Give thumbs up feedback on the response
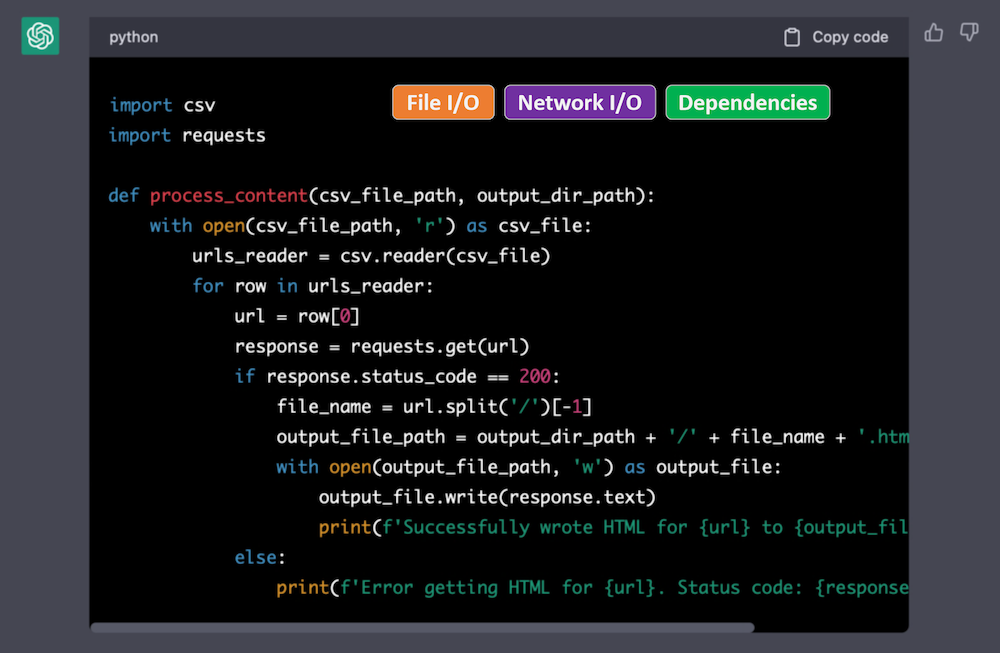This screenshot has width=1000, height=653. click(x=933, y=33)
